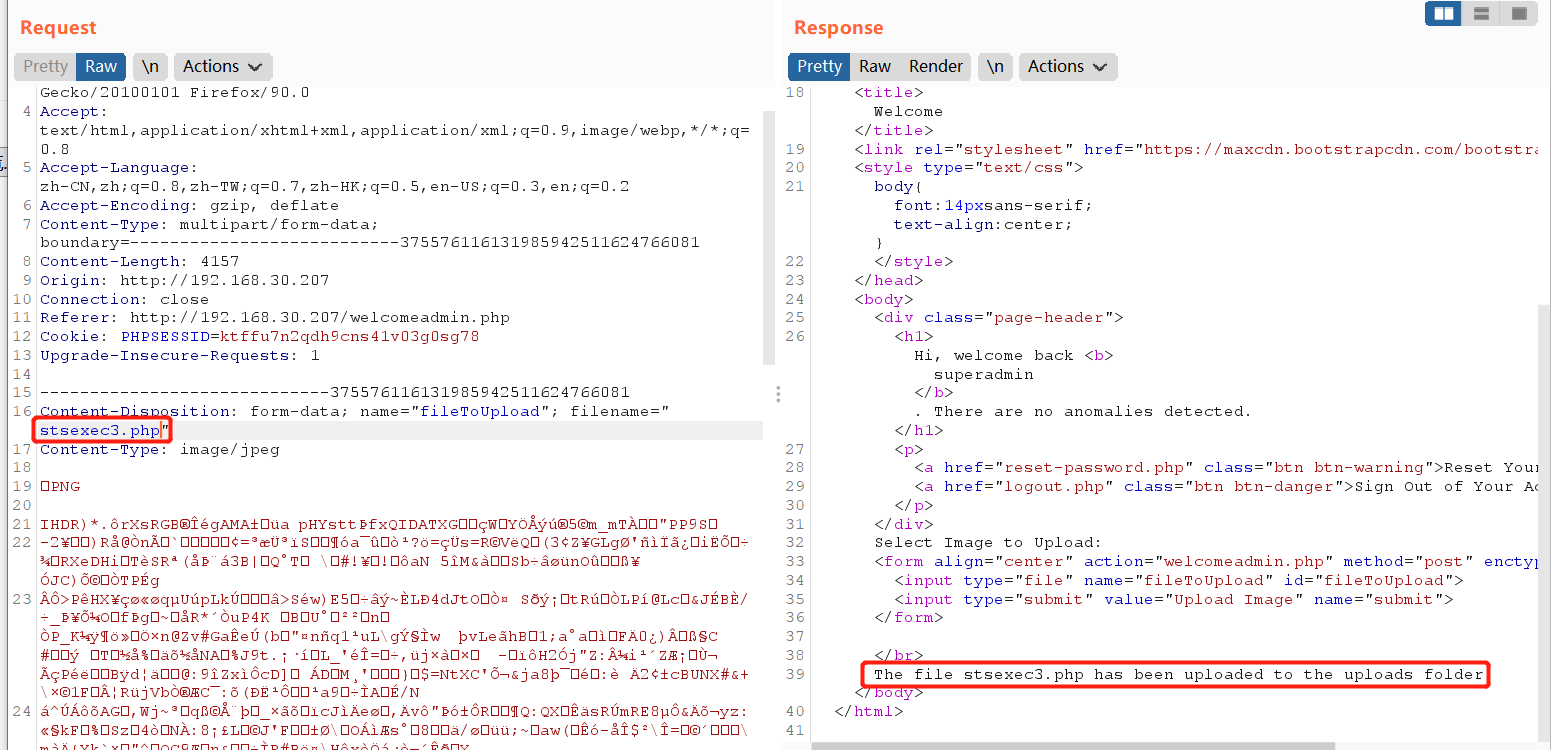The width and height of the screenshot is (1551, 750).
Task: Click the 'superadmin' username in response
Action: tap(984, 374)
